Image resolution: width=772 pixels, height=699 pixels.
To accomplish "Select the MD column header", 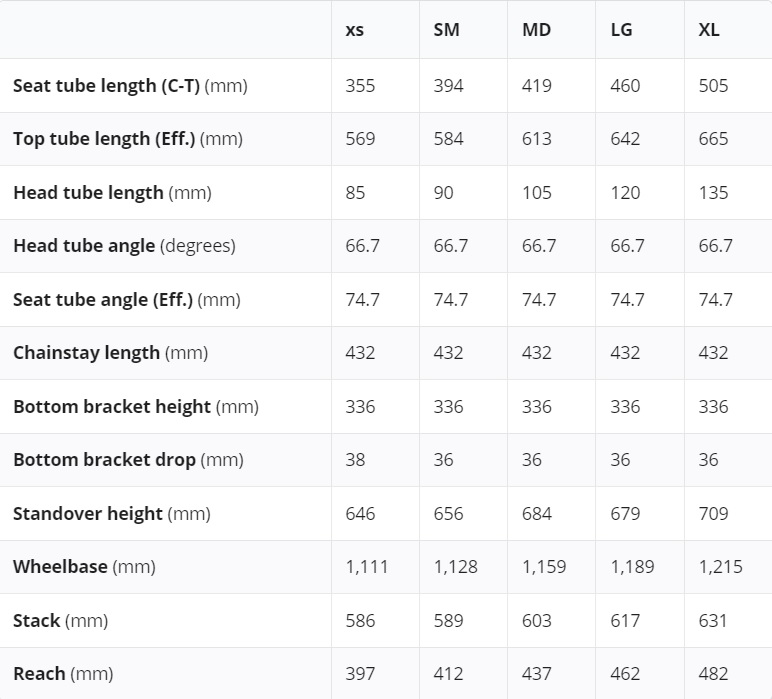I will tap(536, 30).
